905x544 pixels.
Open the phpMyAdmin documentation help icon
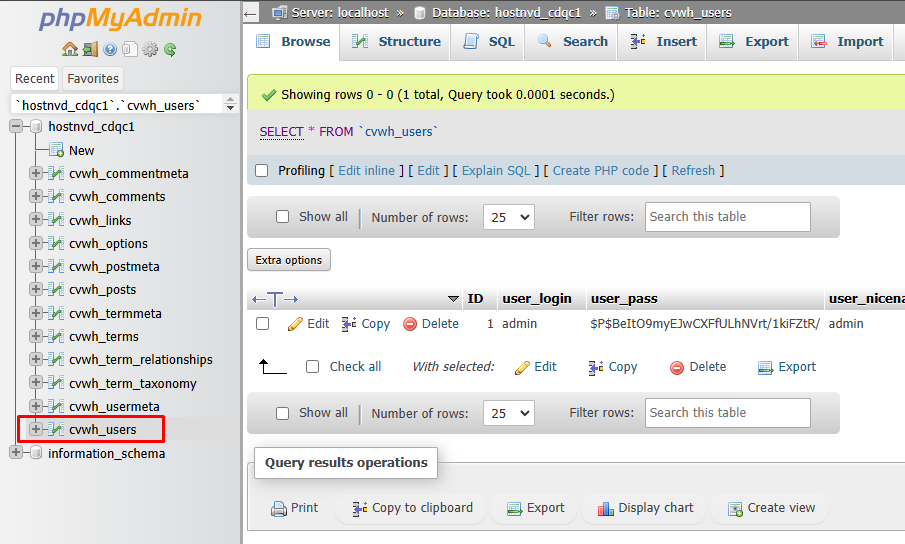[x=110, y=50]
